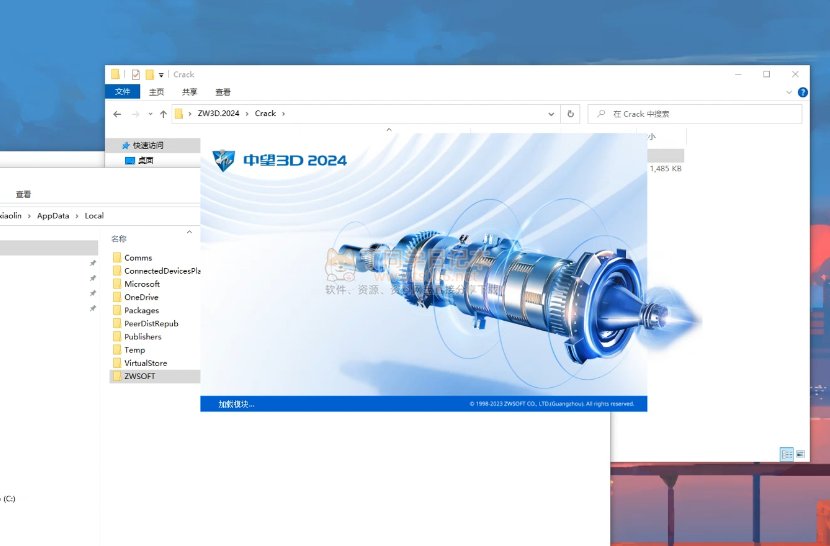Go back using the back arrow
Viewport: 830px width, 546px height.
point(117,114)
